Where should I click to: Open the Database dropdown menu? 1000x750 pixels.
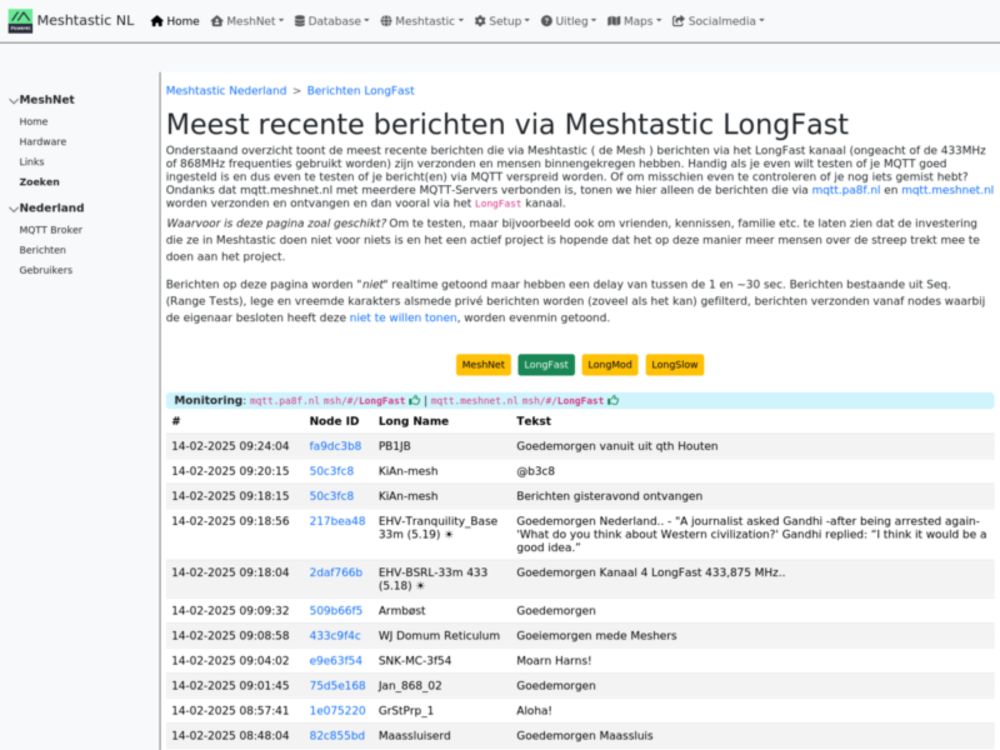[x=332, y=21]
